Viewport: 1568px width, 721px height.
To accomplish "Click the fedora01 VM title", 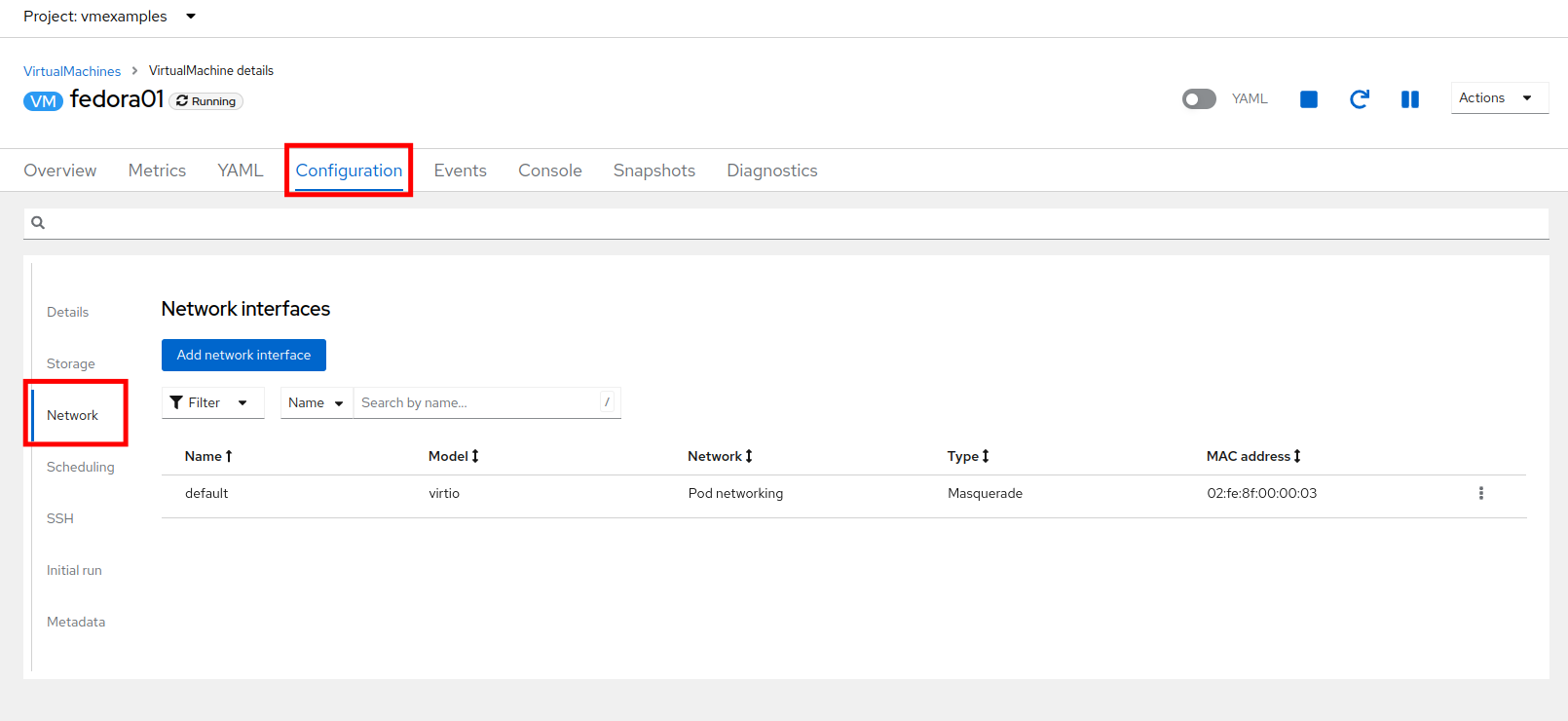I will pos(117,99).
